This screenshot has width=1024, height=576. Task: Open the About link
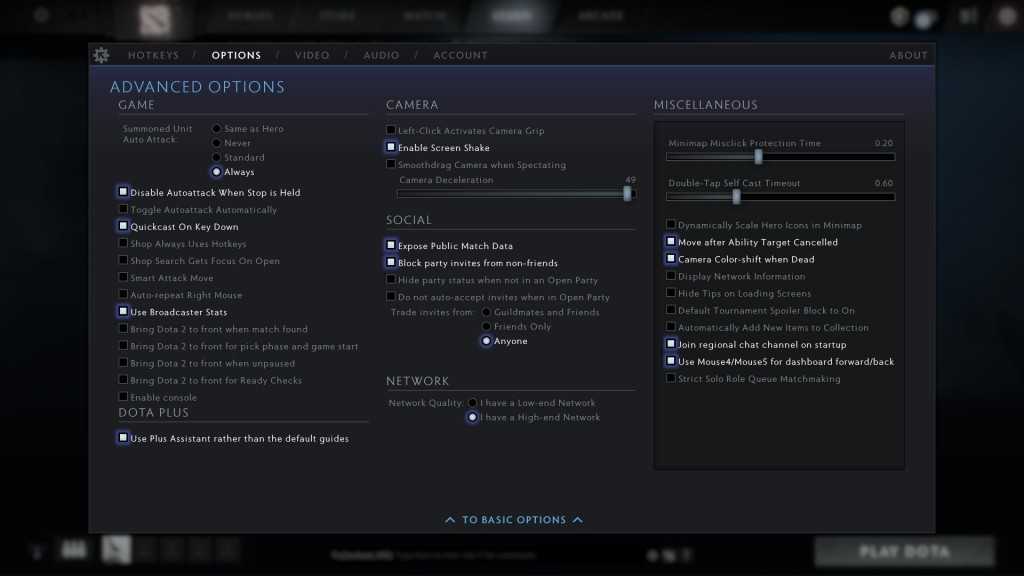[x=908, y=55]
